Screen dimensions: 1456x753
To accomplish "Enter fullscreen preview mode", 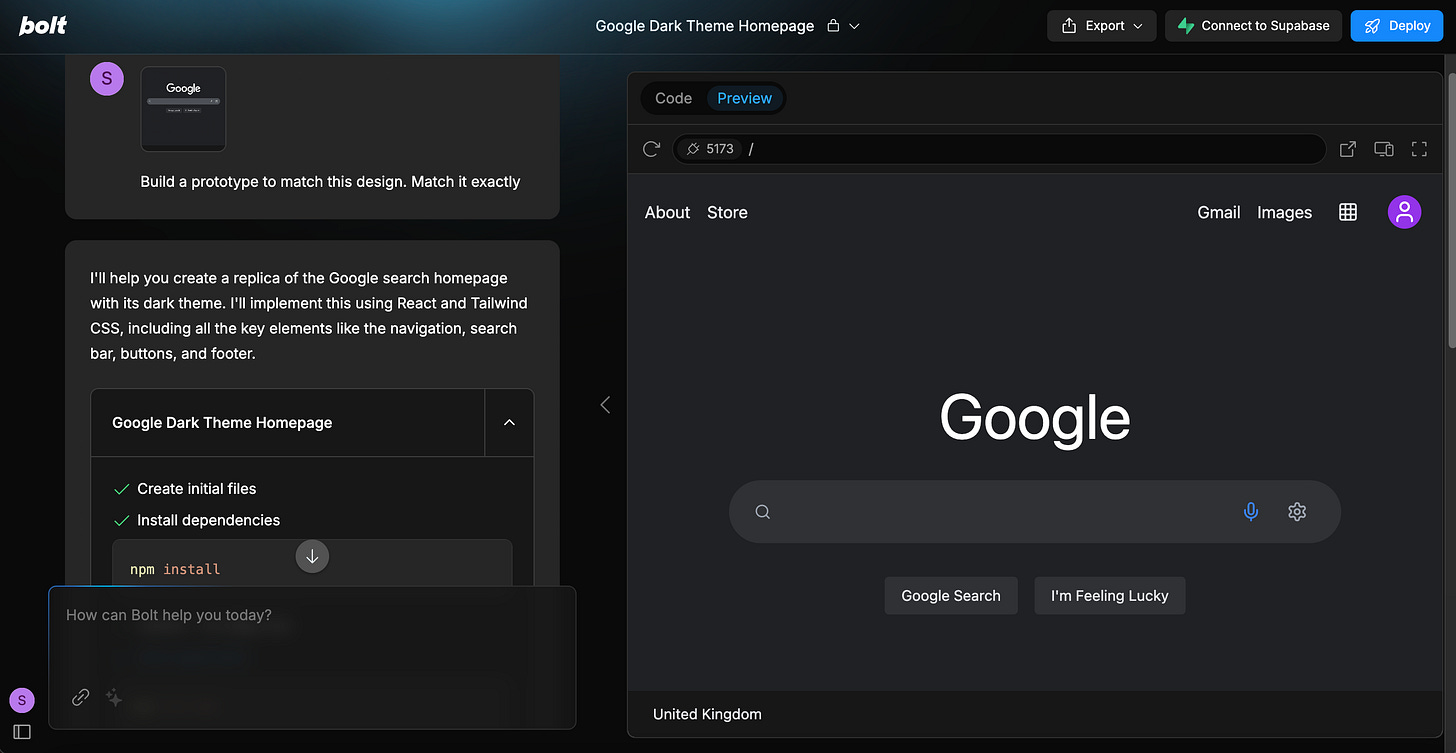I will (x=1419, y=148).
